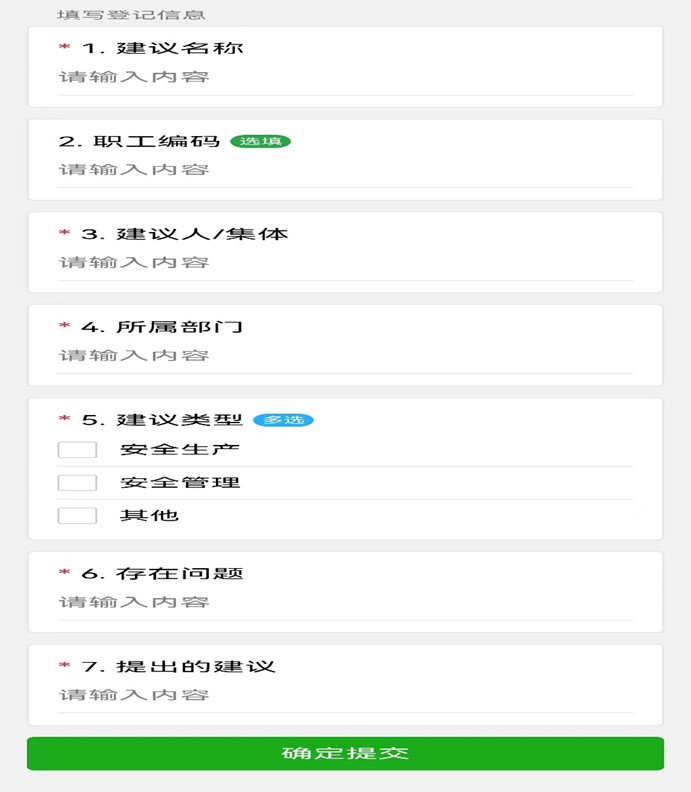Select the 所属部门 text input box
This screenshot has height=792, width=691.
[345, 355]
